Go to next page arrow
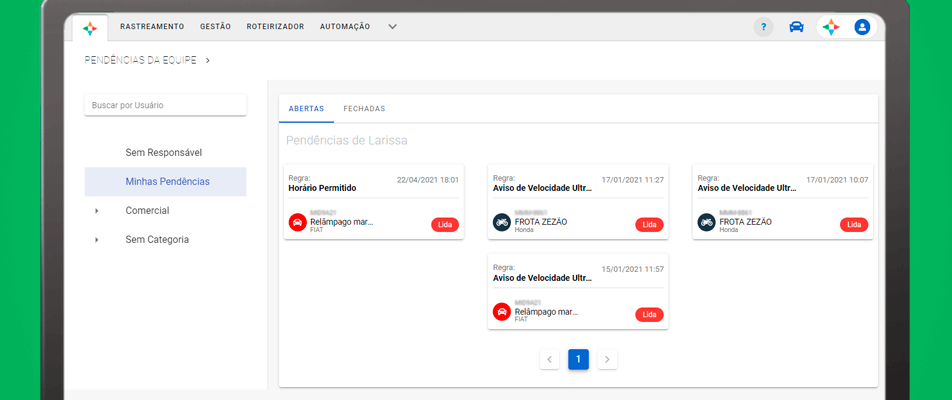The image size is (952, 400). coord(607,359)
